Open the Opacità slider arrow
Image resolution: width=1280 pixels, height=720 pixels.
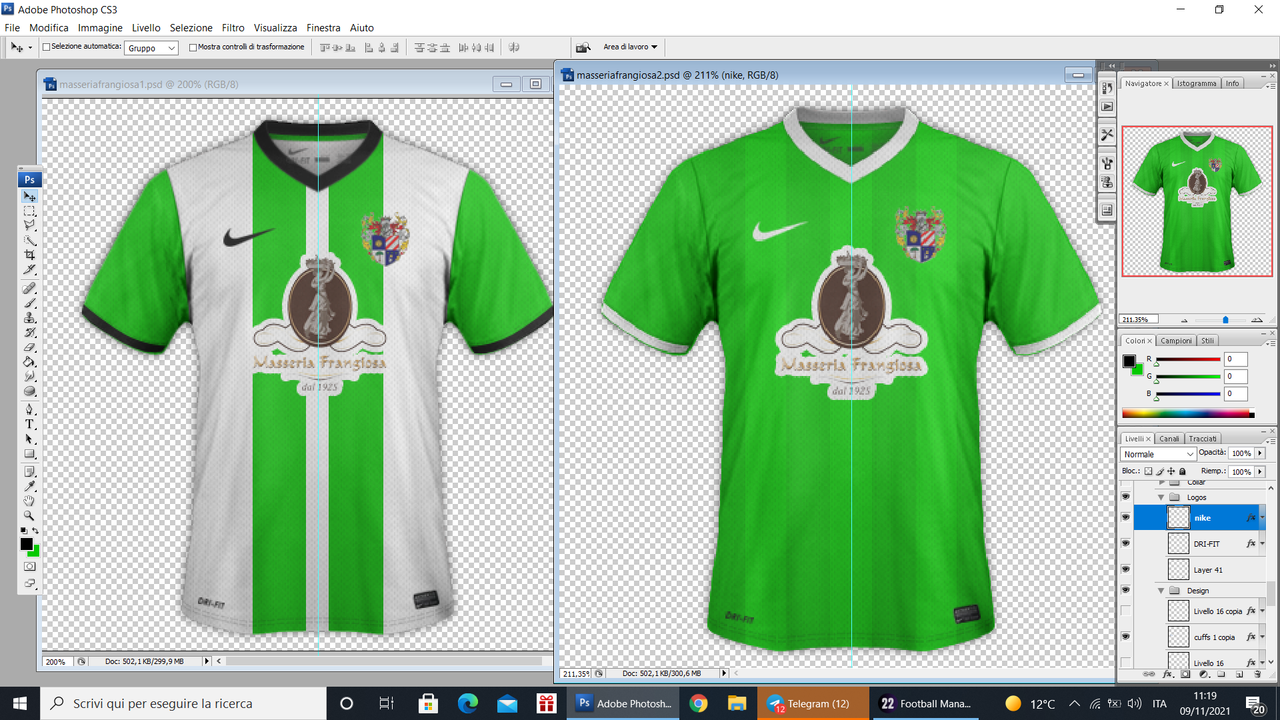pos(1260,453)
